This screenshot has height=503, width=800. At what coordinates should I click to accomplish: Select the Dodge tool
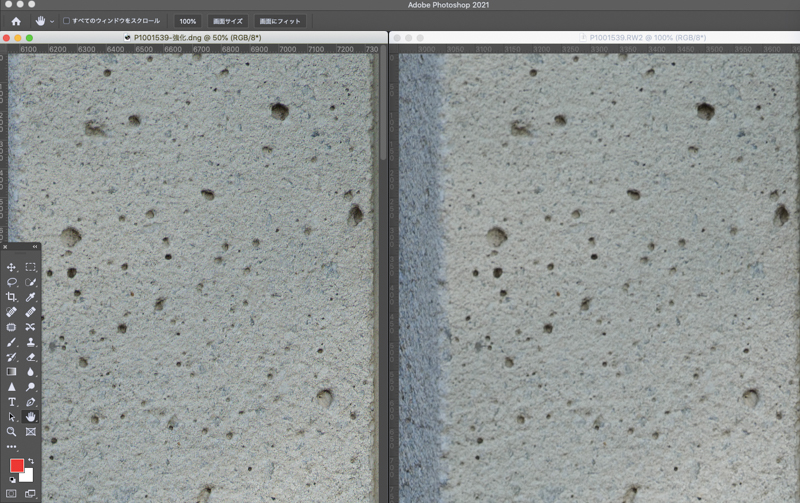click(x=31, y=387)
